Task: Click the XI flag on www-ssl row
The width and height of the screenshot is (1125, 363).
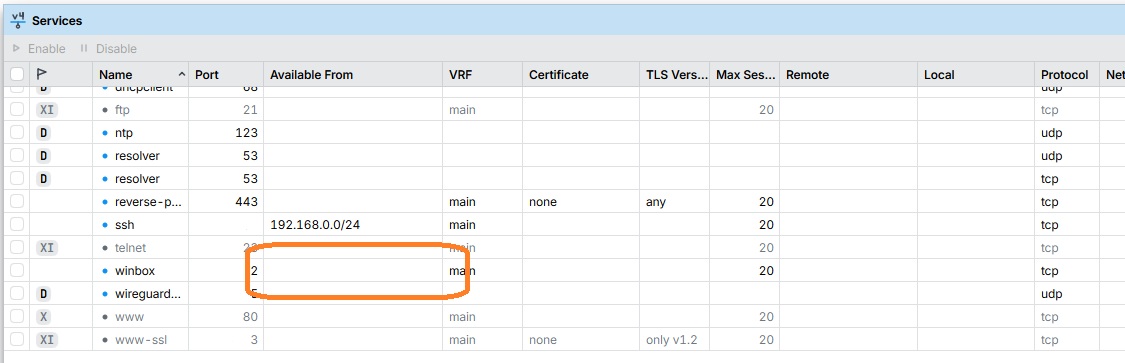Action: click(x=47, y=339)
